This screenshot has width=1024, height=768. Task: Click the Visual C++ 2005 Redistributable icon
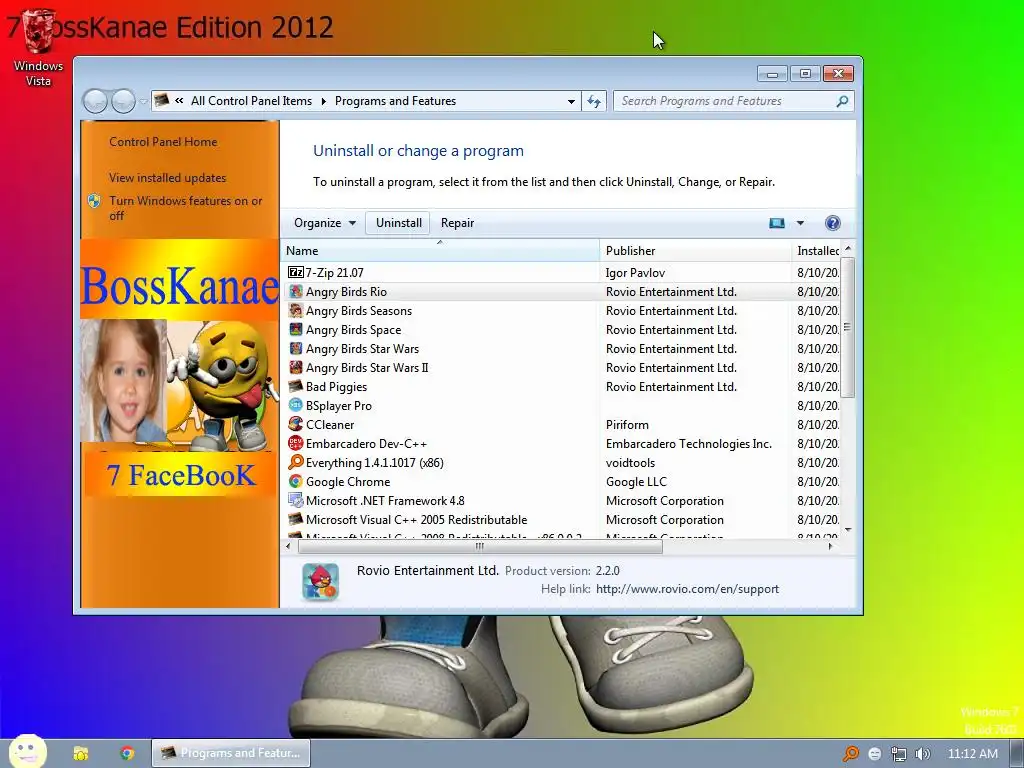[x=296, y=519]
